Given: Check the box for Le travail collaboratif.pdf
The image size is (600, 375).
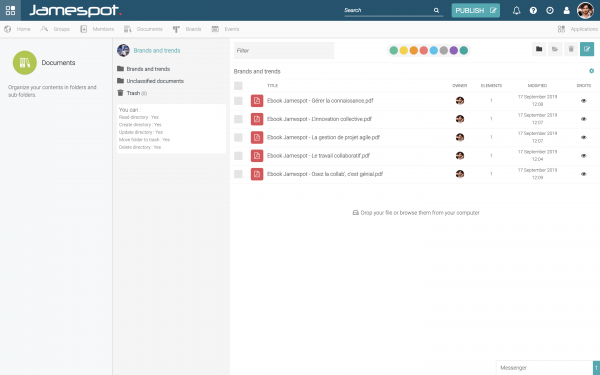Looking at the screenshot, I should (238, 156).
